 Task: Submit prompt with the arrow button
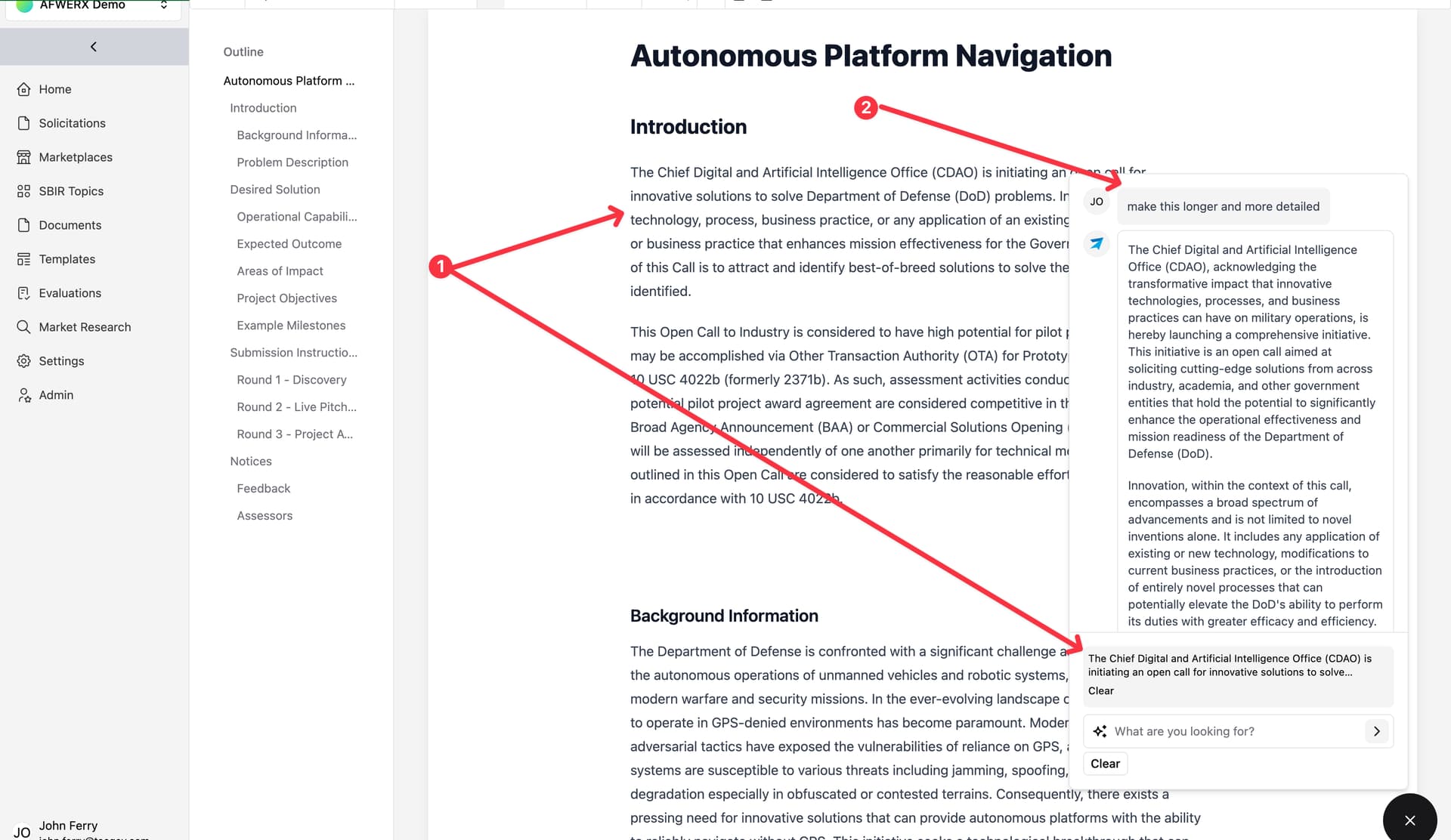point(1377,731)
